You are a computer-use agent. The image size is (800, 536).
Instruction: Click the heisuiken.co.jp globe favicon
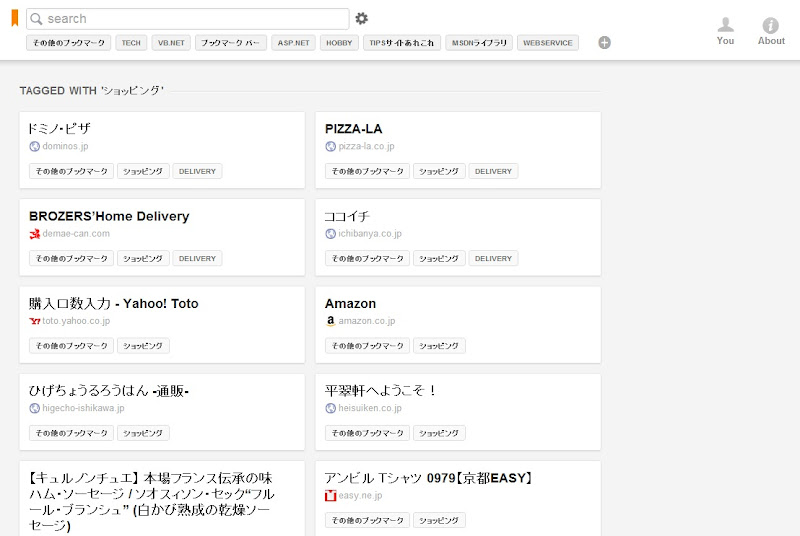point(330,408)
